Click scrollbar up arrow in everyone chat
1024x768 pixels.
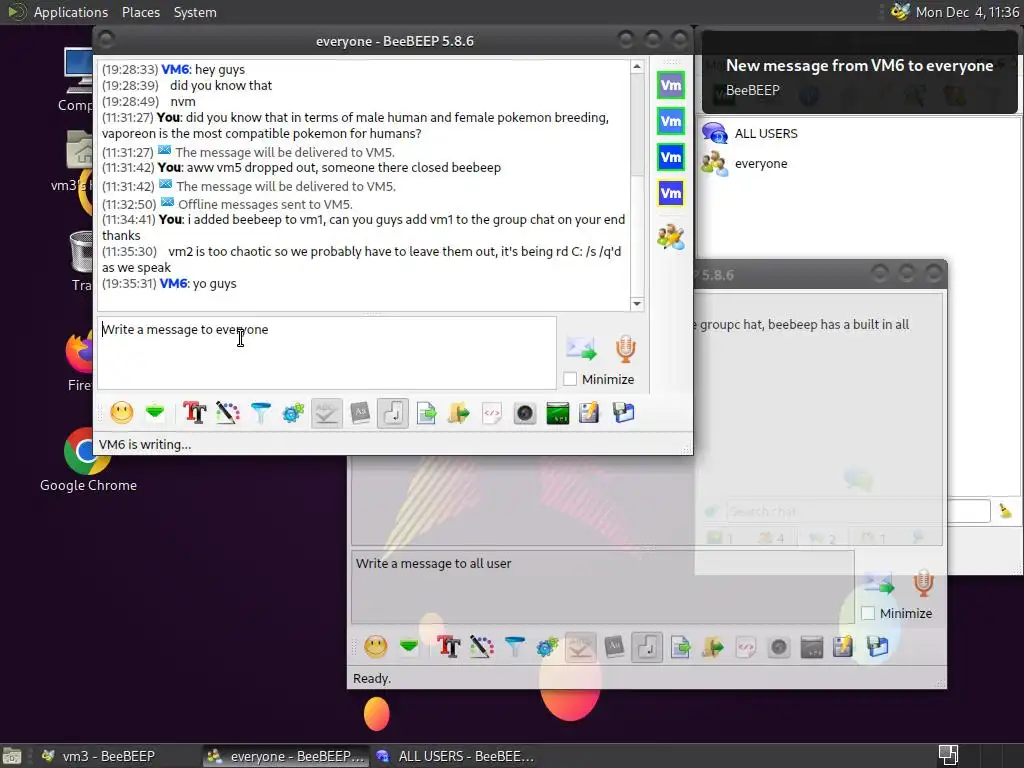(x=637, y=67)
